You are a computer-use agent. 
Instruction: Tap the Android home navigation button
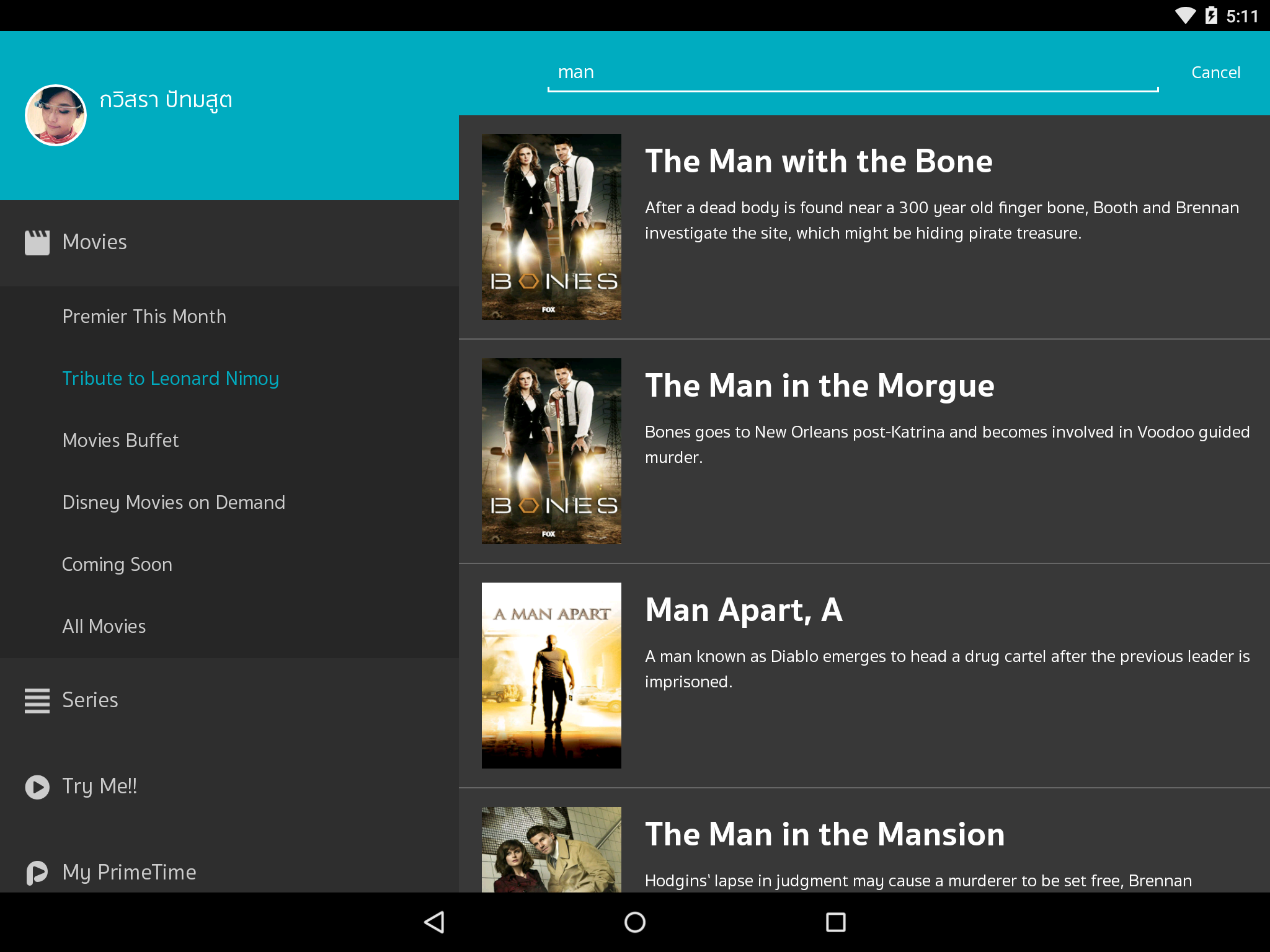point(635,922)
